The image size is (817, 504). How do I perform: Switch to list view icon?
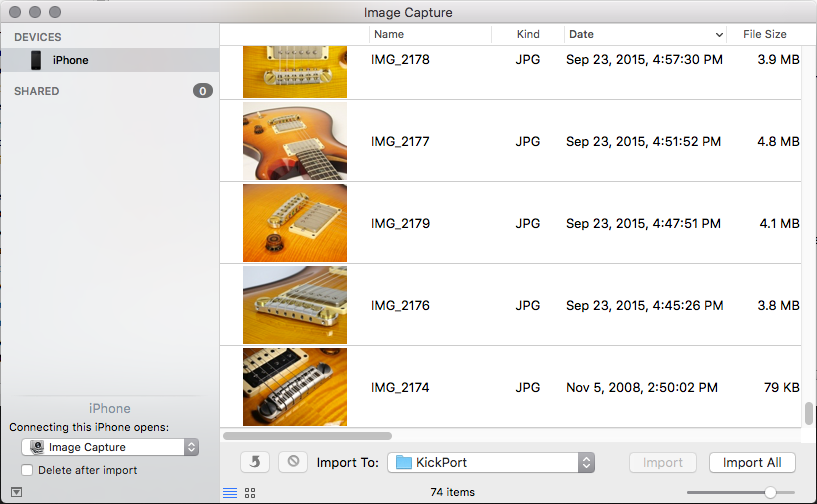230,493
